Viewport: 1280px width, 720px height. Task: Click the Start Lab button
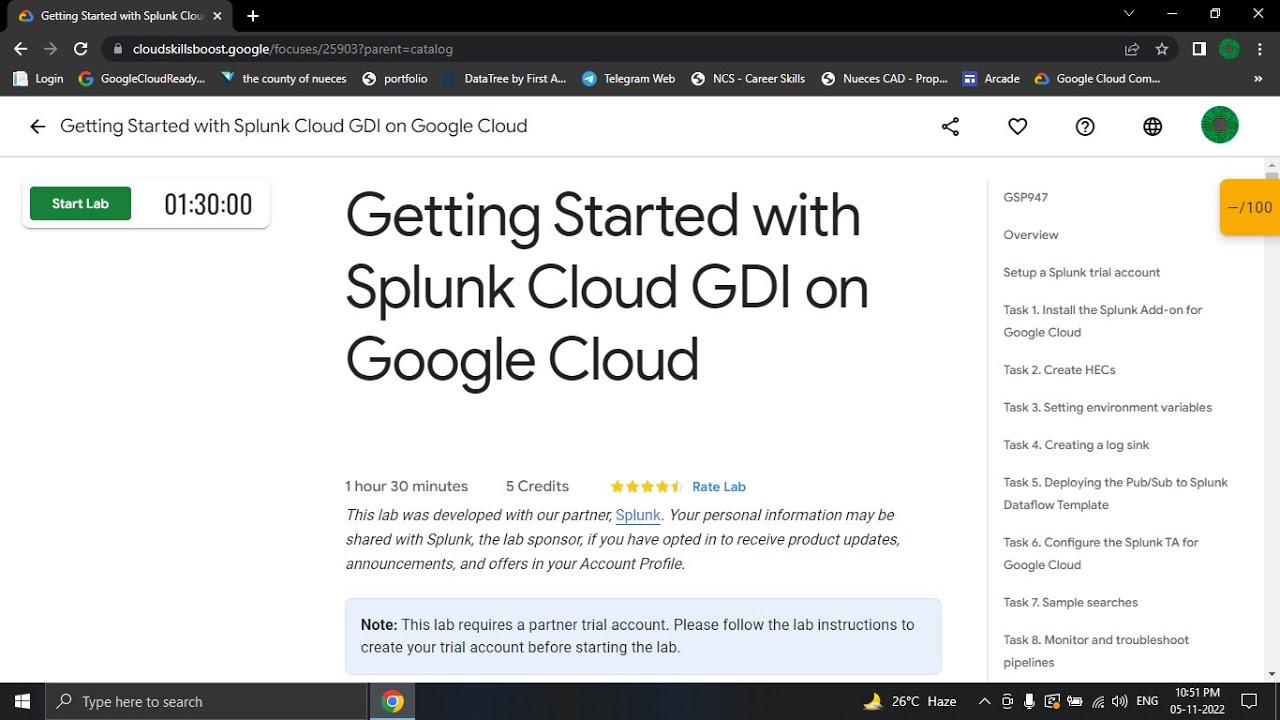(x=80, y=203)
